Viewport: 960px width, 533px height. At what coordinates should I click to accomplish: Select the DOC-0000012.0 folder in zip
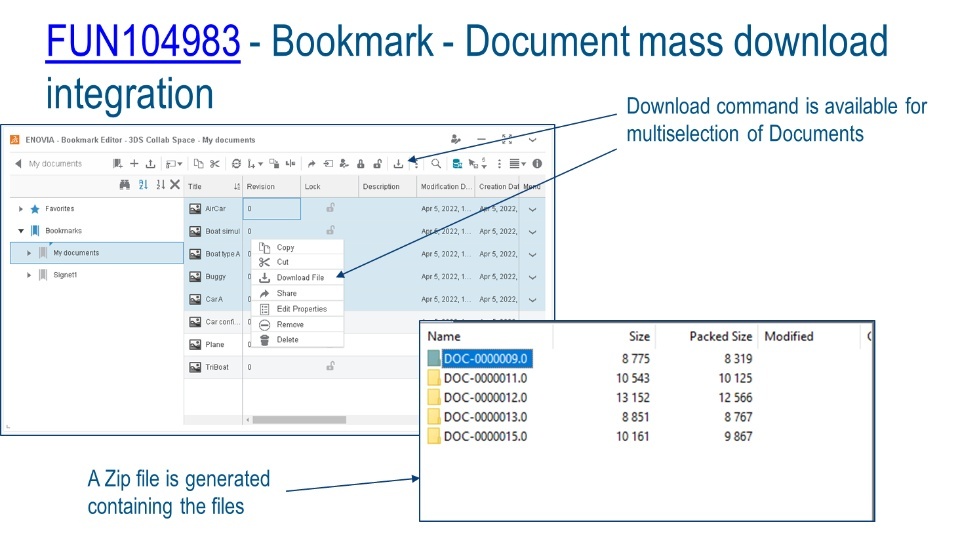point(478,398)
